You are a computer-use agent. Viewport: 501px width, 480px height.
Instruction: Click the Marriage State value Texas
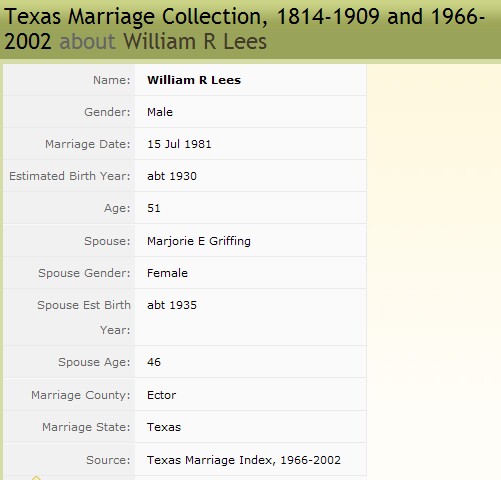click(x=164, y=427)
